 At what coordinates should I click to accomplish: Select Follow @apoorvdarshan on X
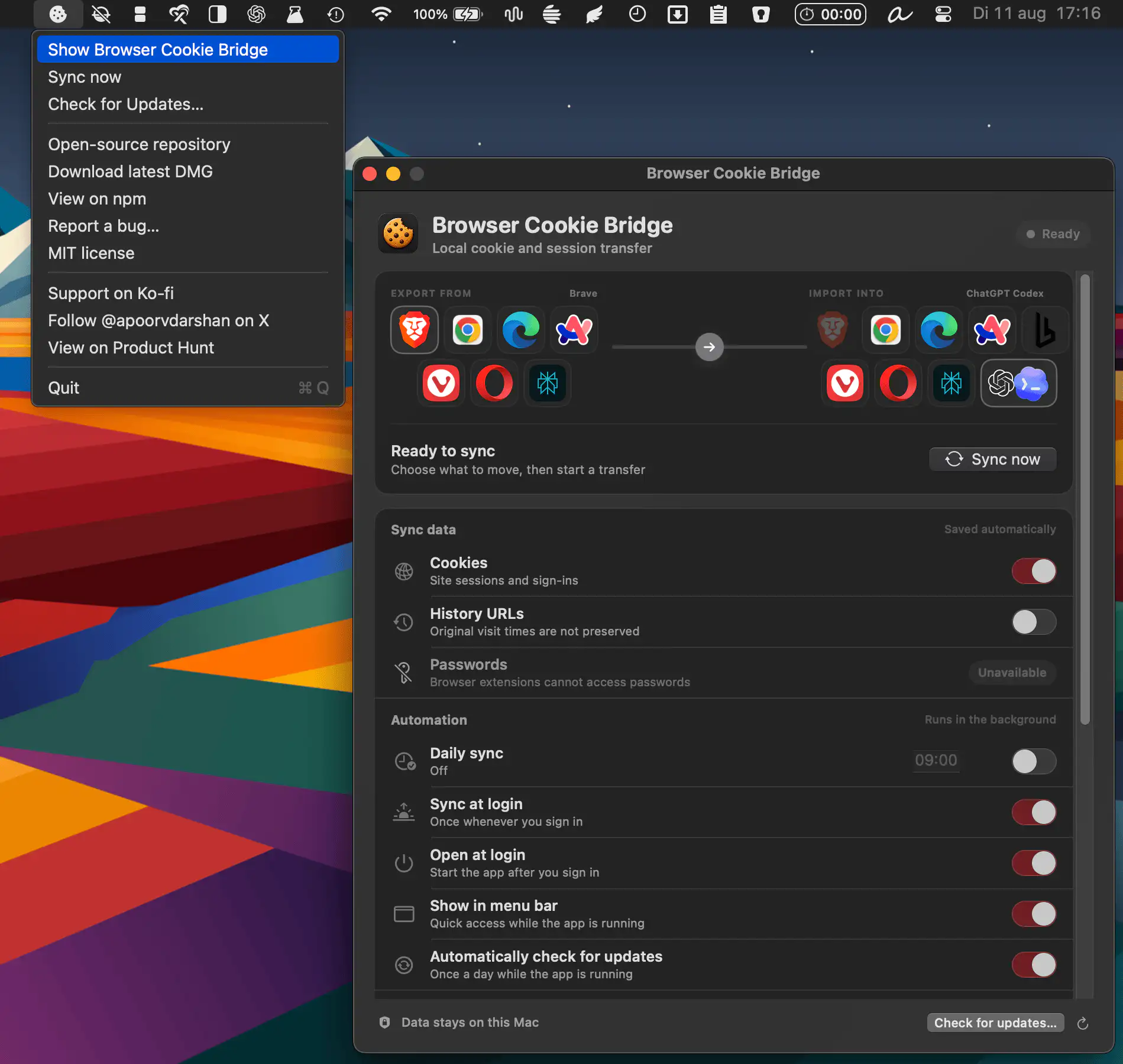(188, 320)
